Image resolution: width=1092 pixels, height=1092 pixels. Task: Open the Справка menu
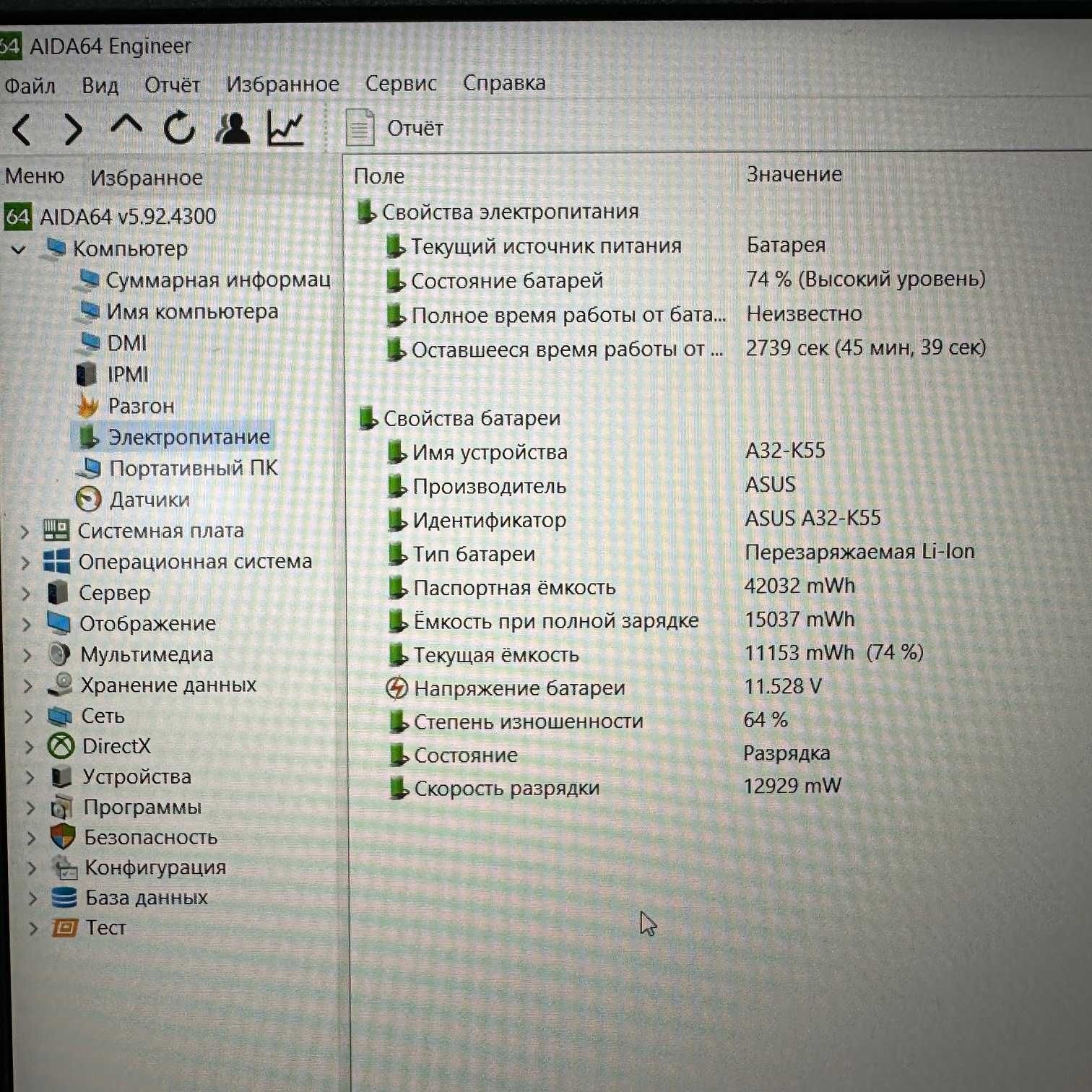[504, 83]
